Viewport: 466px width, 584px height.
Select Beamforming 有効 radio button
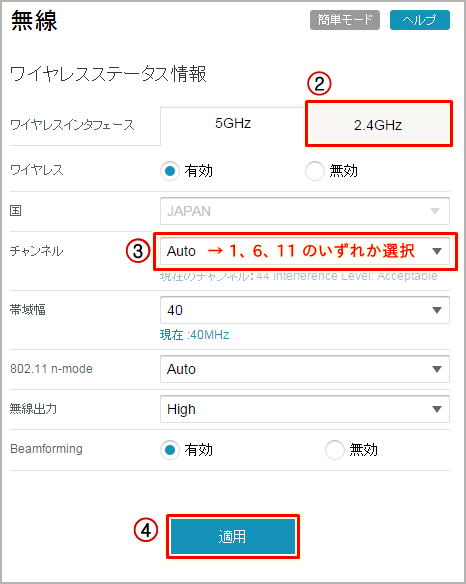coord(170,450)
